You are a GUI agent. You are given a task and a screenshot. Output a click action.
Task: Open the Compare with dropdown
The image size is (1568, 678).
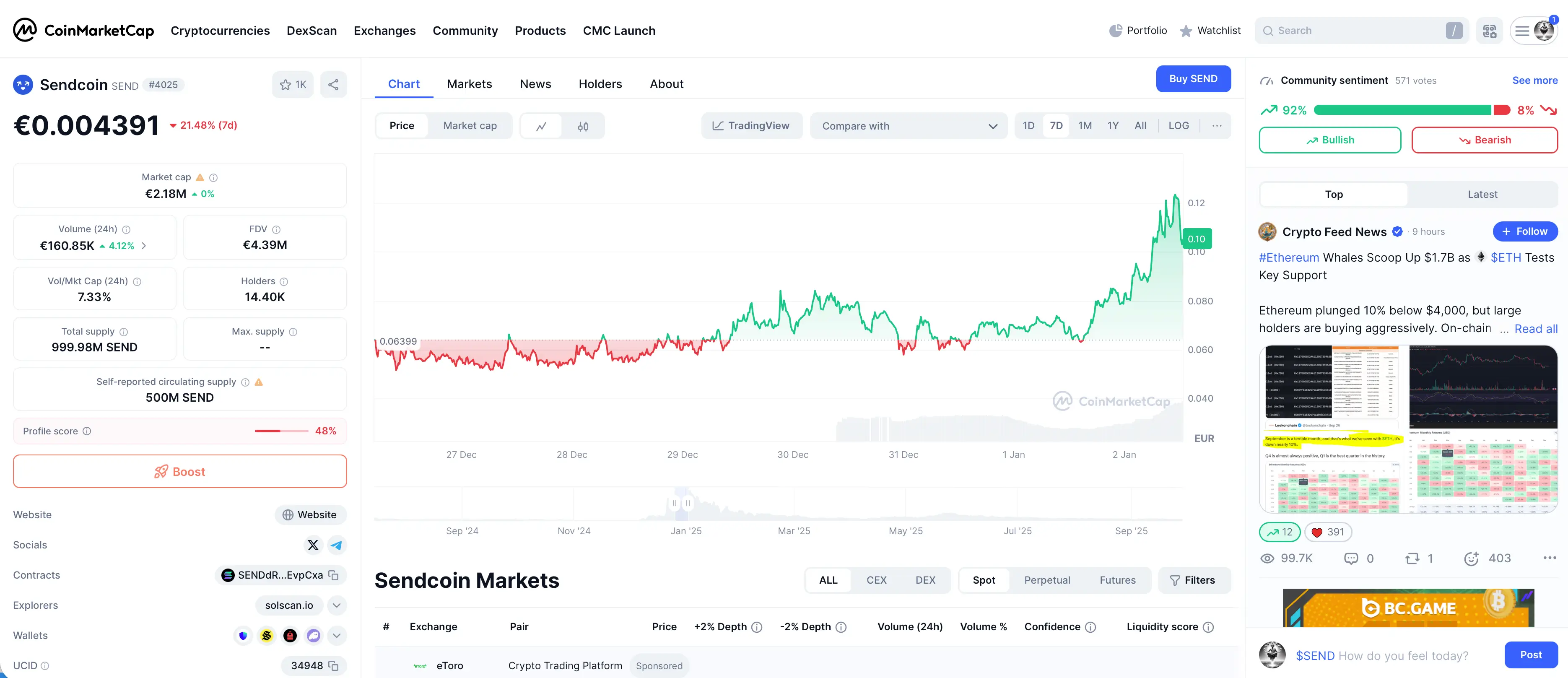tap(908, 126)
